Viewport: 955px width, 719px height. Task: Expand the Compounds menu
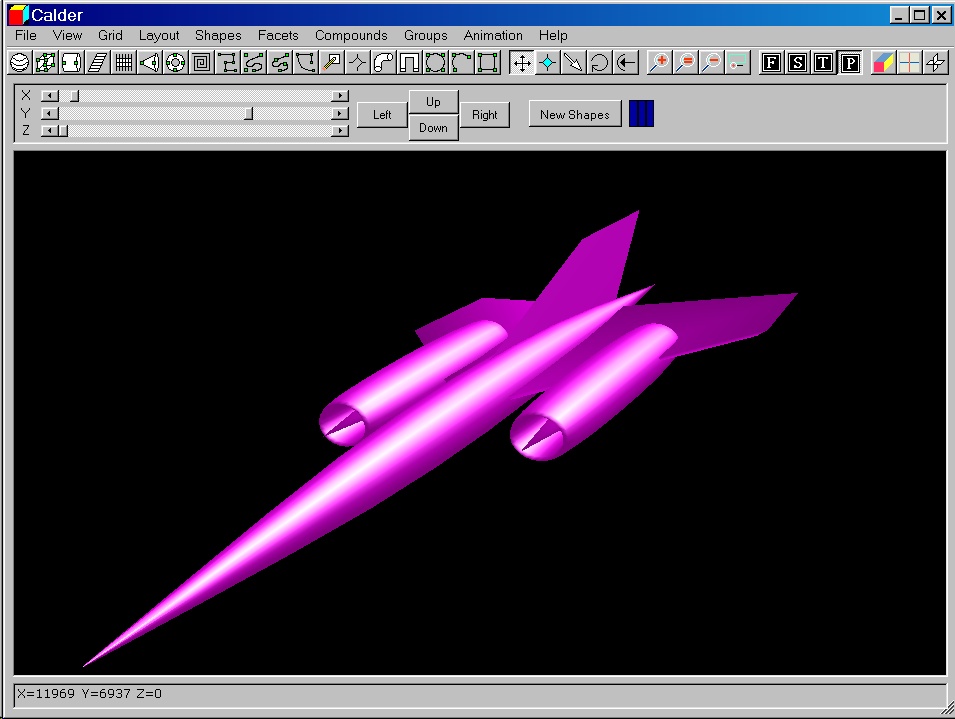coord(351,35)
